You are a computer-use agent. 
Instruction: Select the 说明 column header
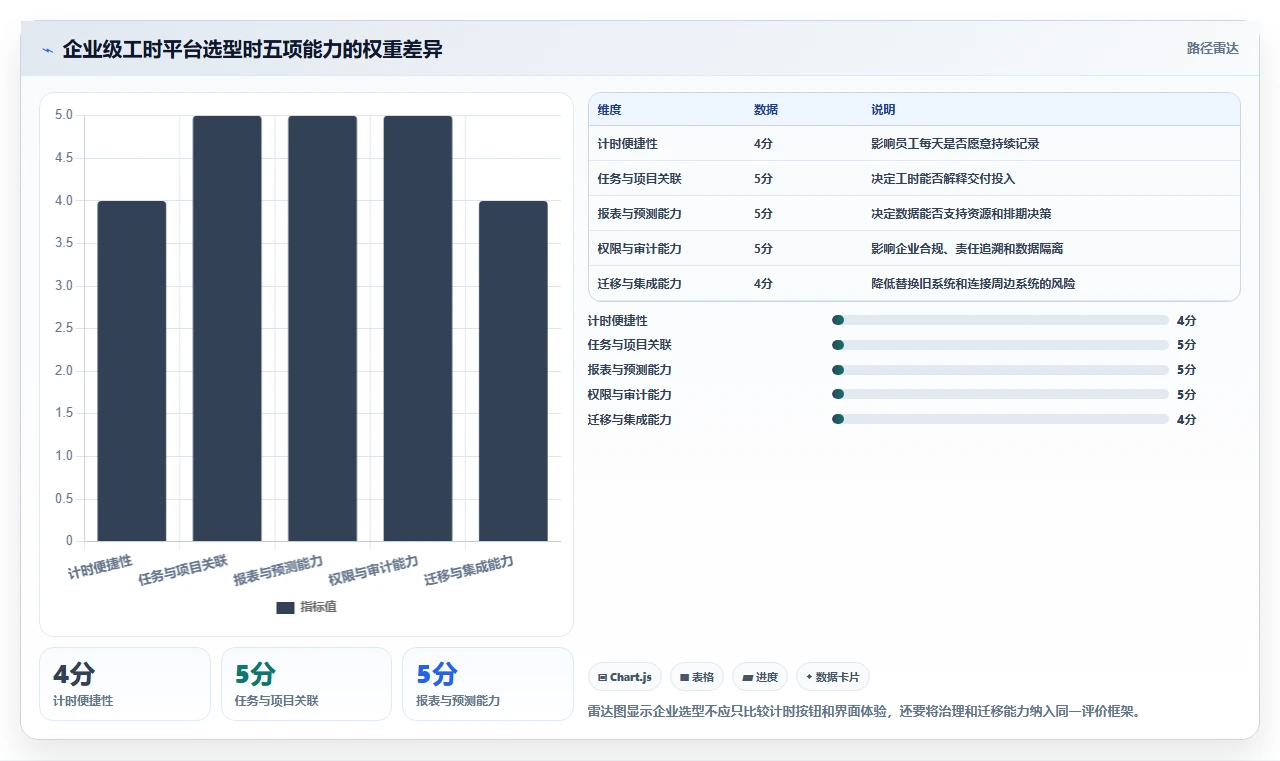click(883, 110)
